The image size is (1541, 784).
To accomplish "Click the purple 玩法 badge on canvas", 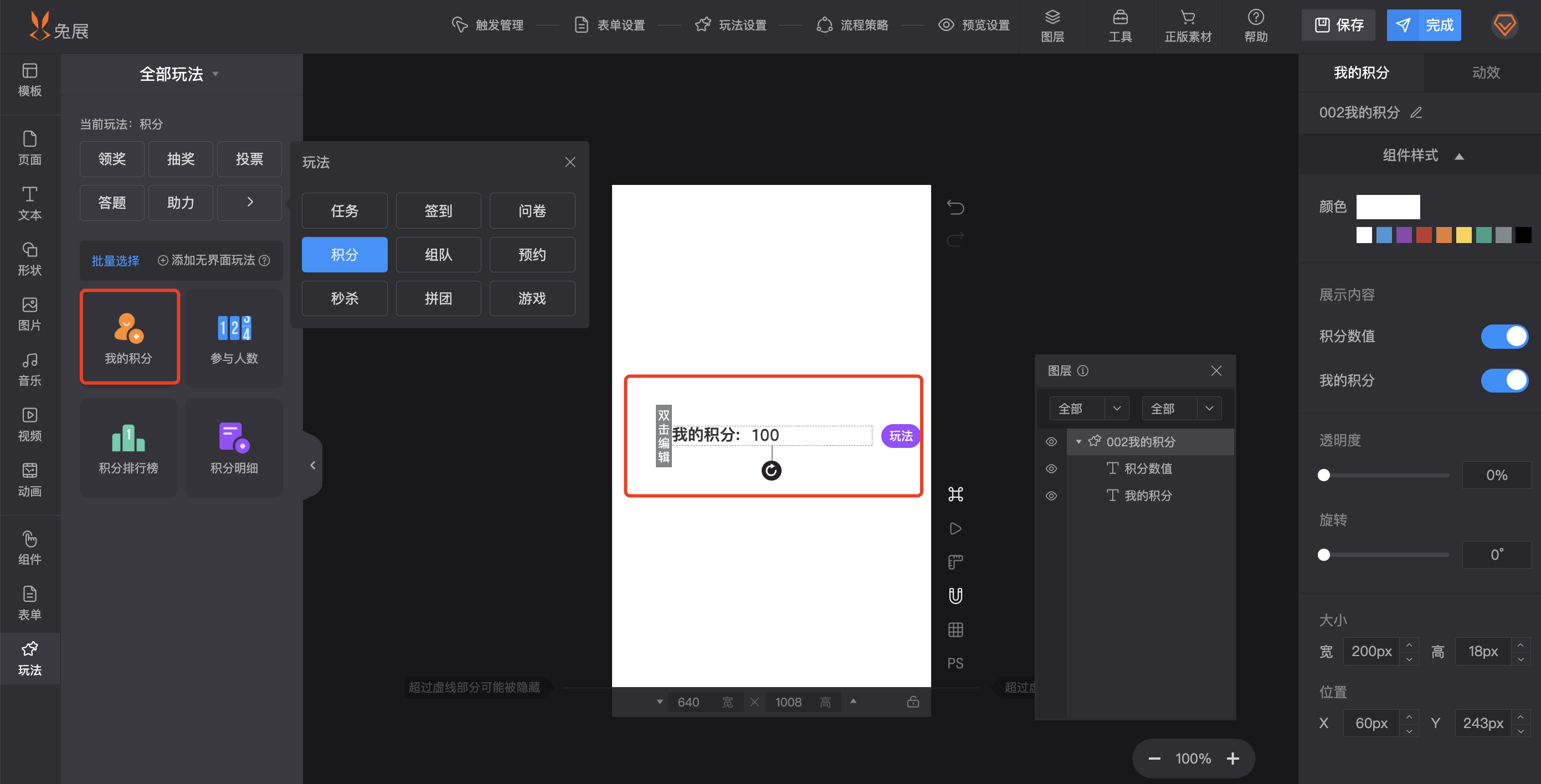I will point(900,436).
